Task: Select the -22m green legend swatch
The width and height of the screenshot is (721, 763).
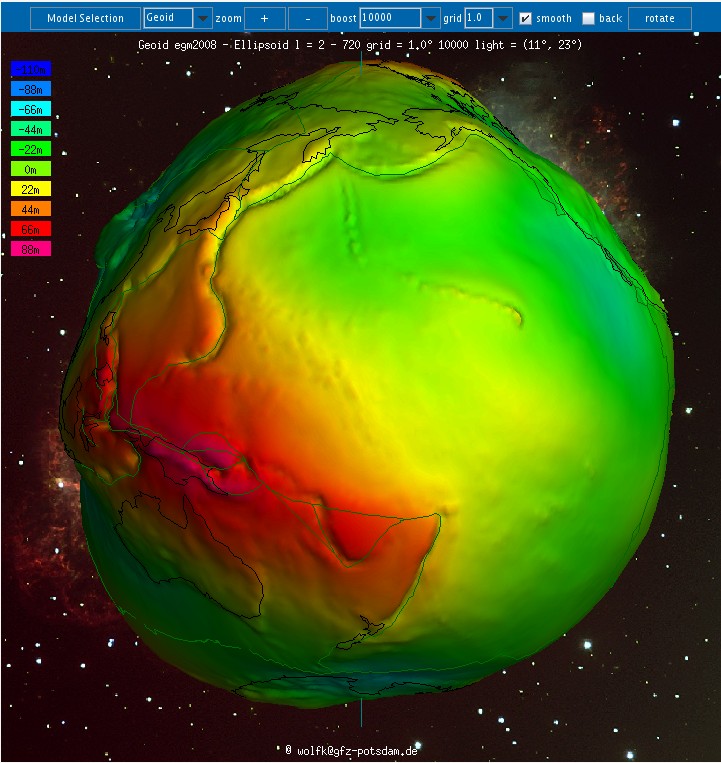Action: pyautogui.click(x=31, y=149)
